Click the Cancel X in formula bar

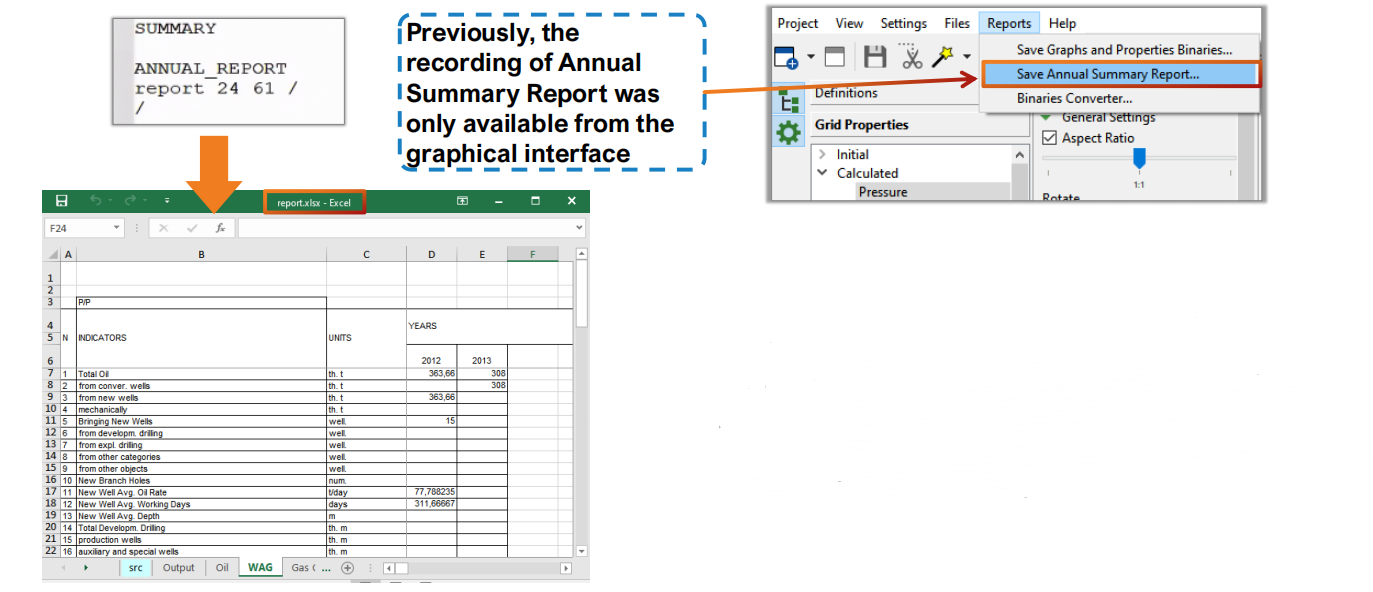(165, 228)
